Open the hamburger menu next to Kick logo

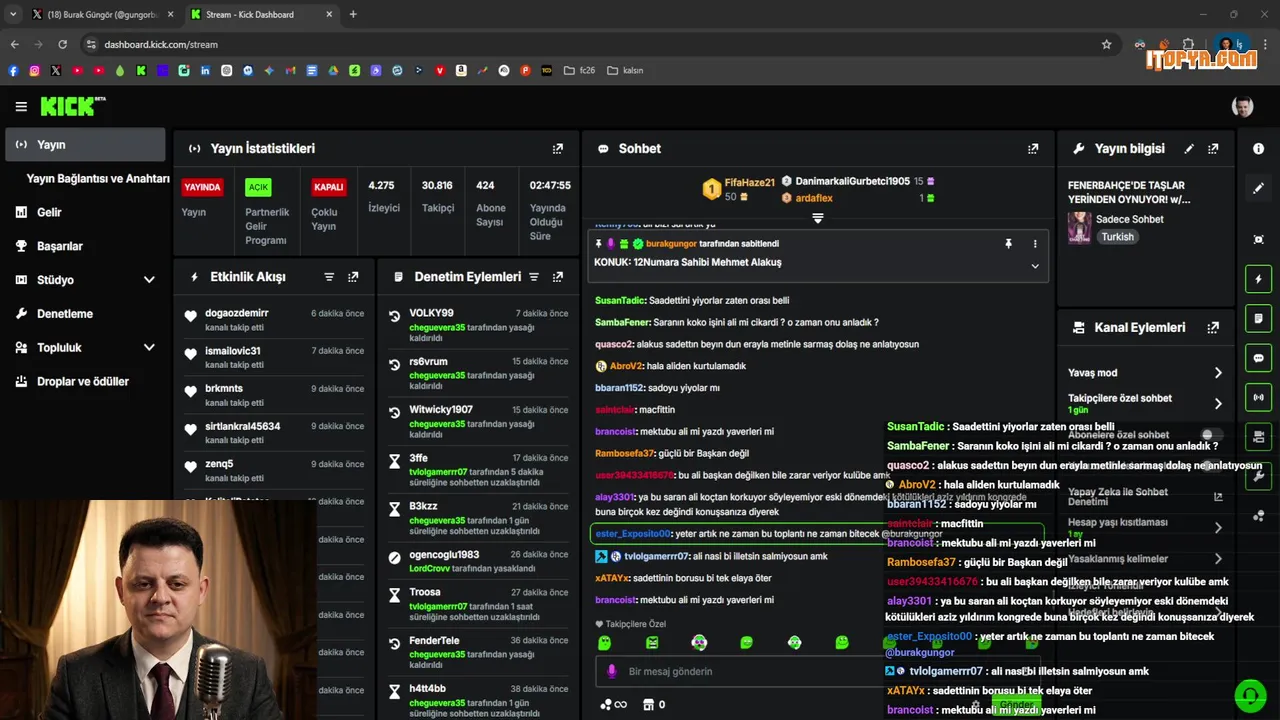pos(21,106)
